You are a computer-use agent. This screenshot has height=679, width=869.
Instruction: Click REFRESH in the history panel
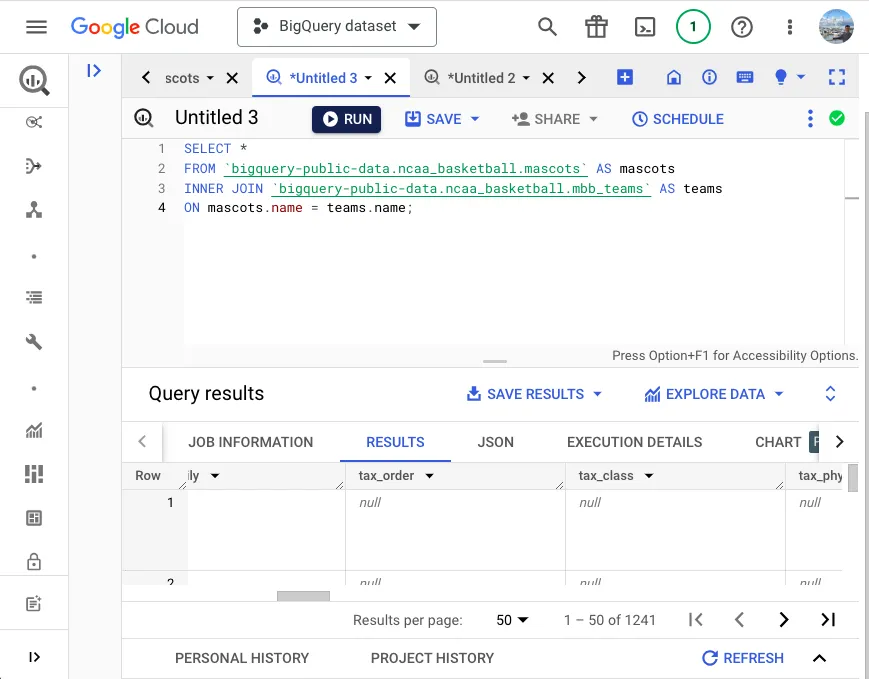click(x=743, y=658)
